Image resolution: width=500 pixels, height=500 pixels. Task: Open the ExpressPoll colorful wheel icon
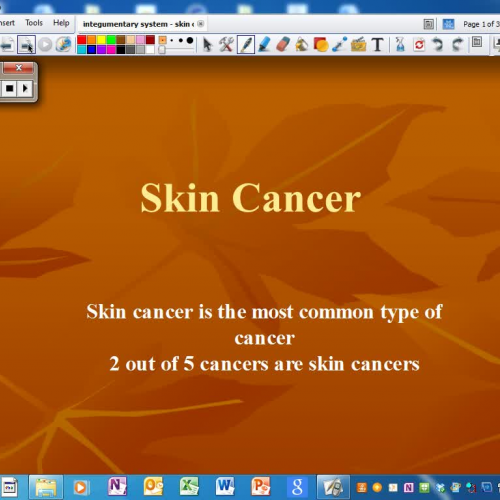(x=63, y=44)
